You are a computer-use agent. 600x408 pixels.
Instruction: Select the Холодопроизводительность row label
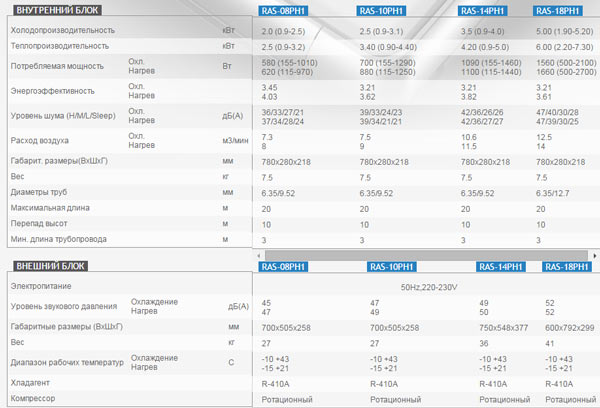[x=63, y=30]
